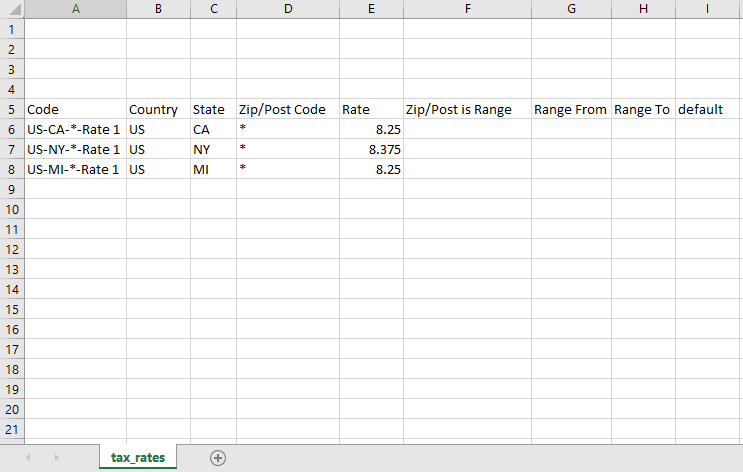The width and height of the screenshot is (743, 472).
Task: Select the 'NY' state cell
Action: 214,150
